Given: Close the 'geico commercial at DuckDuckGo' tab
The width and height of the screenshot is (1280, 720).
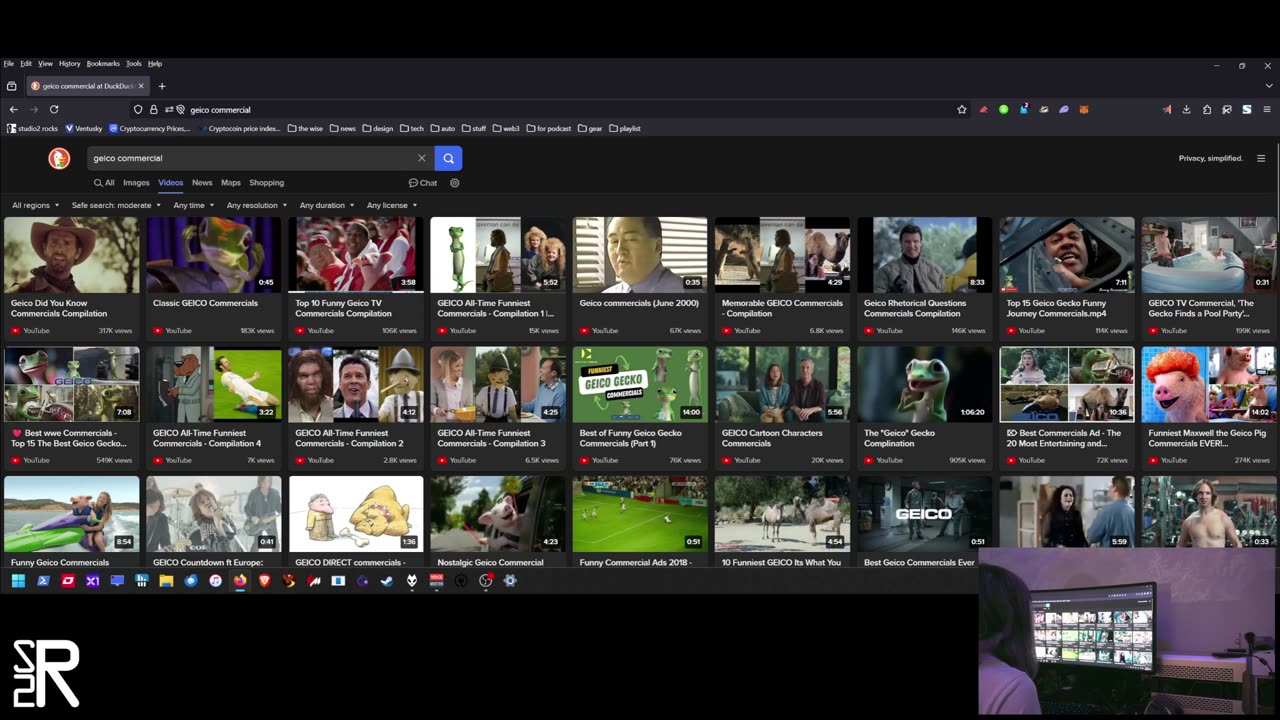Looking at the screenshot, I should (141, 86).
